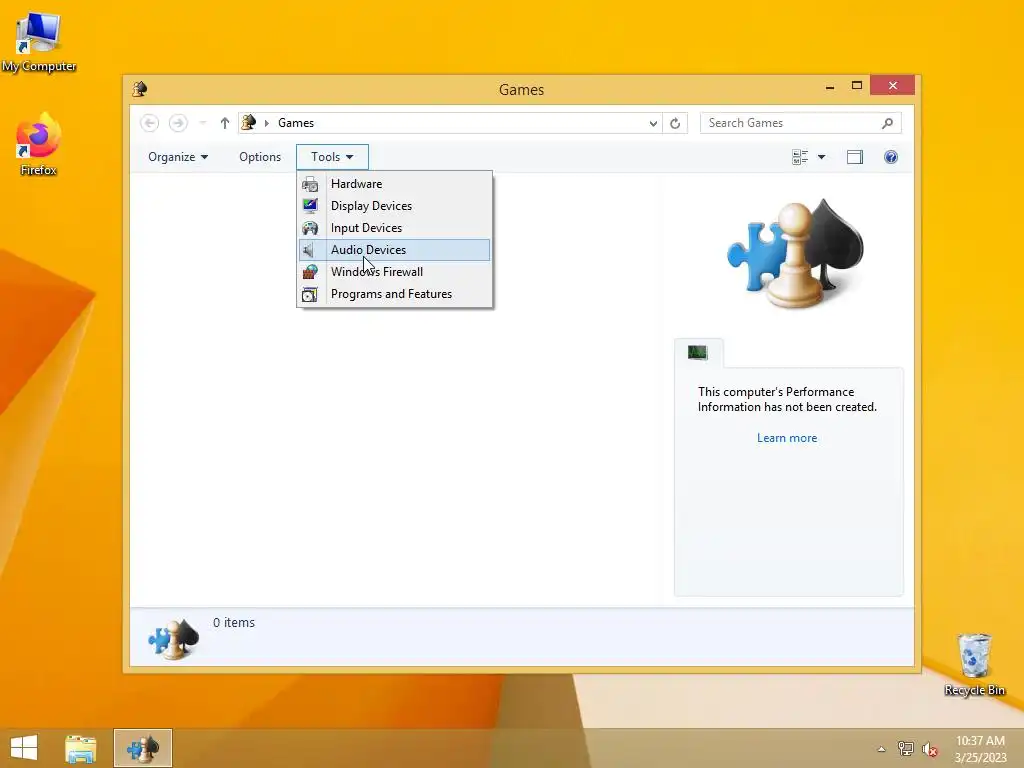Screen dimensions: 1024x768
Task: Go up one folder level
Action: pos(225,123)
